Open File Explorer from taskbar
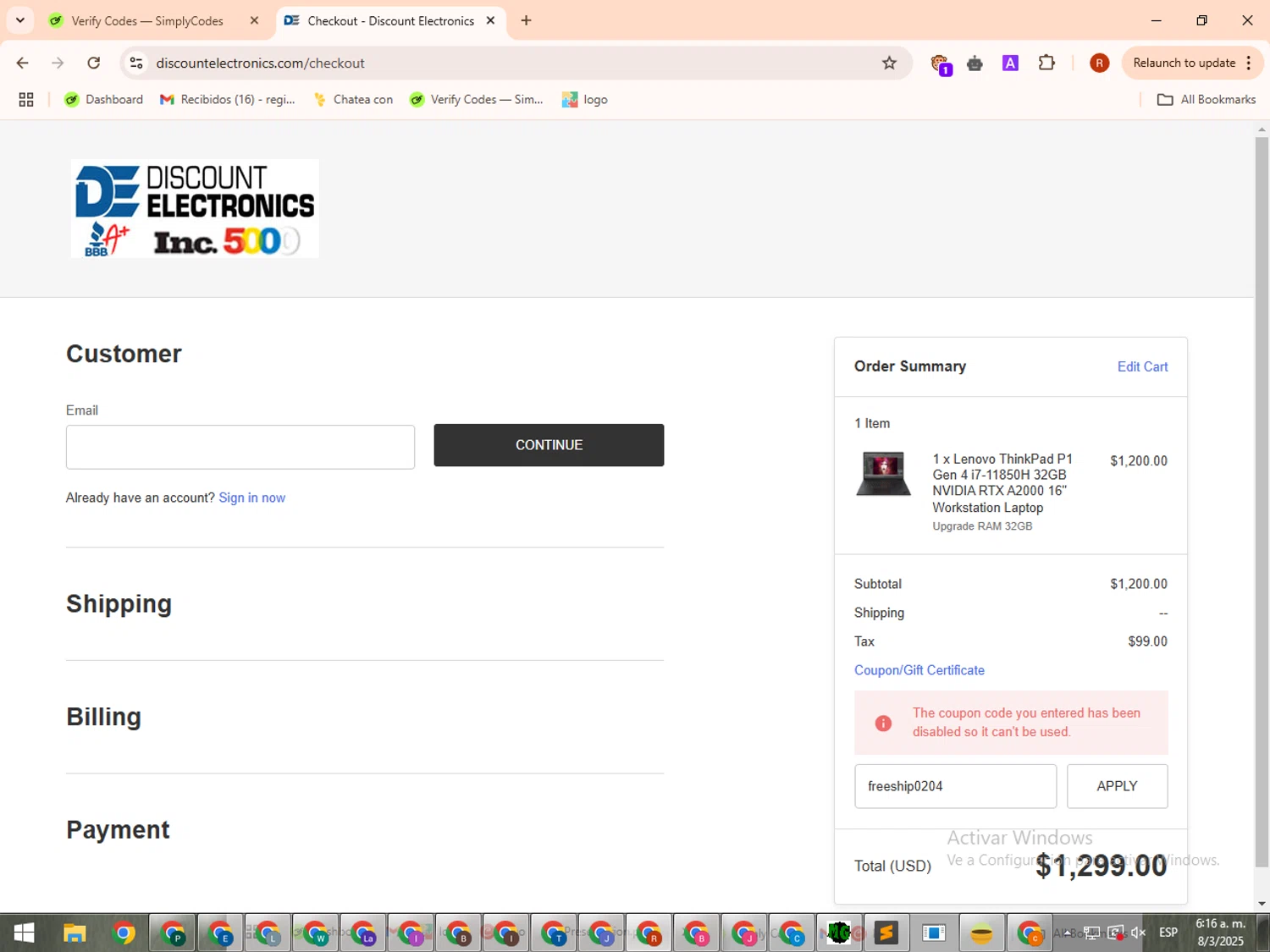The width and height of the screenshot is (1270, 952). pos(75,933)
